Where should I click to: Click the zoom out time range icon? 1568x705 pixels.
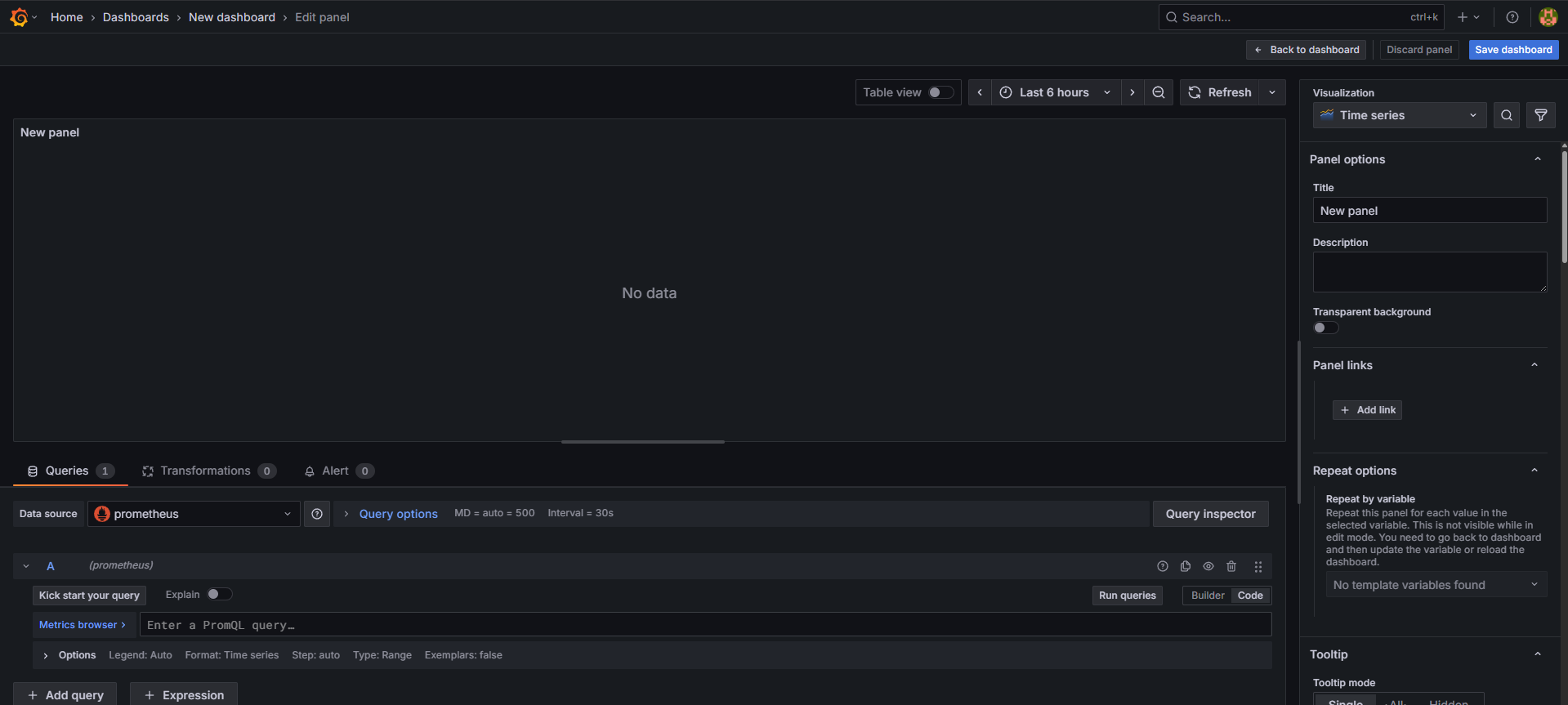click(x=1159, y=92)
